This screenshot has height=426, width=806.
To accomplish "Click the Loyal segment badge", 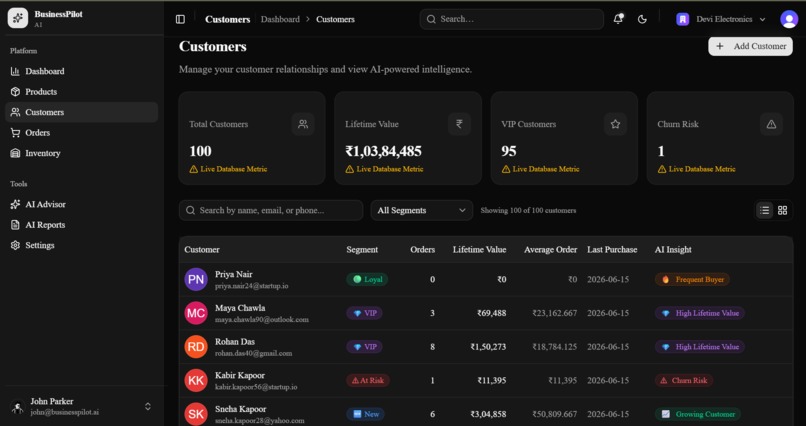I will click(367, 280).
